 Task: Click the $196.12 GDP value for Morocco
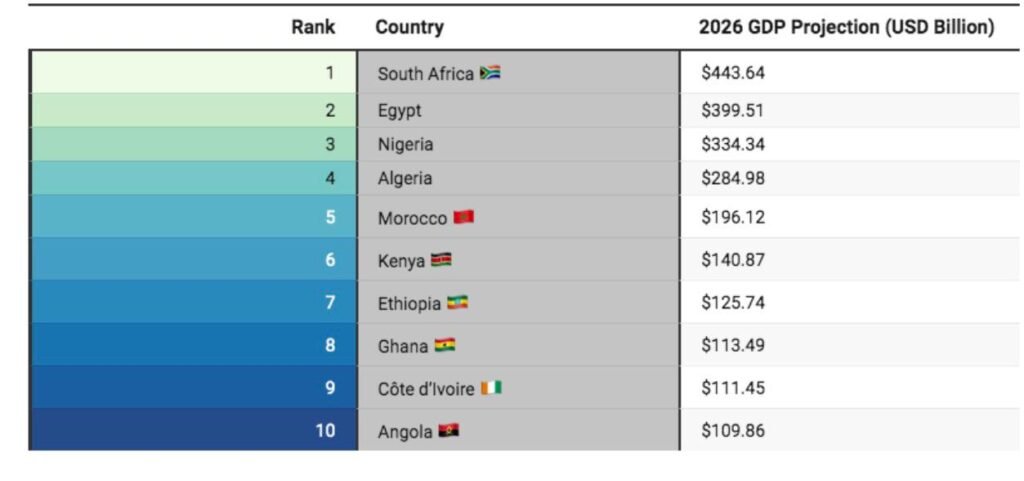coord(733,217)
